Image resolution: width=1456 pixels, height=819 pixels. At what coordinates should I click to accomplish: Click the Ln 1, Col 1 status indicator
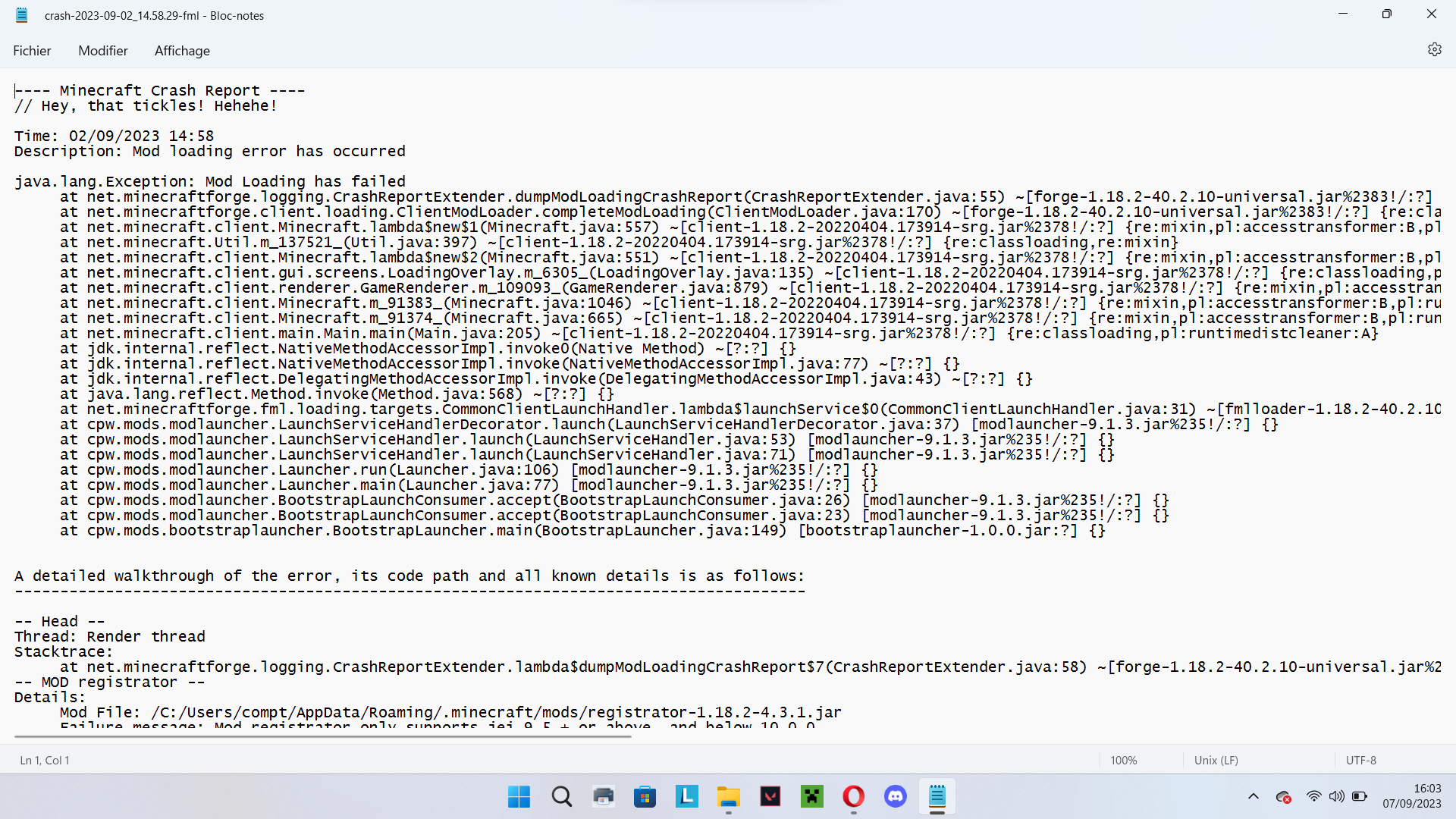[x=45, y=760]
